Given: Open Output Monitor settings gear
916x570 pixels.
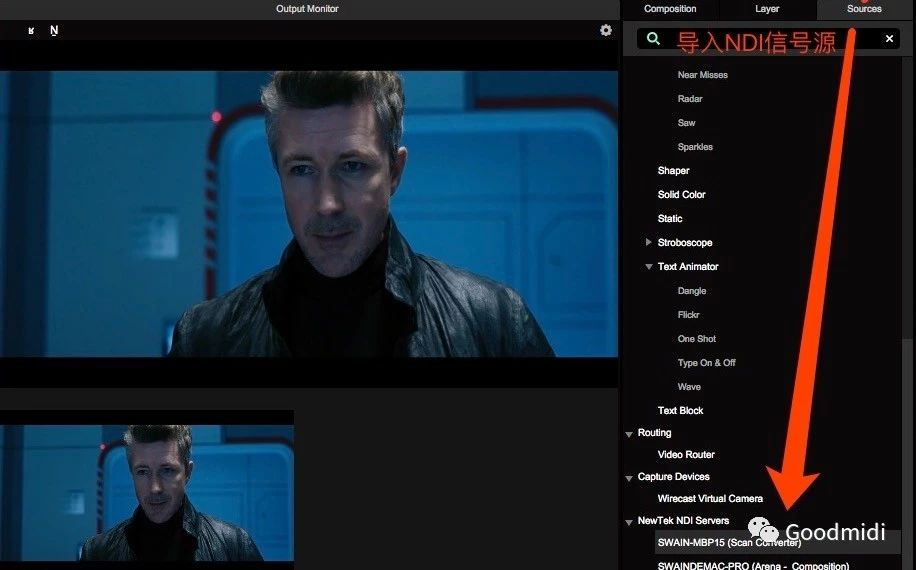Looking at the screenshot, I should coord(606,30).
